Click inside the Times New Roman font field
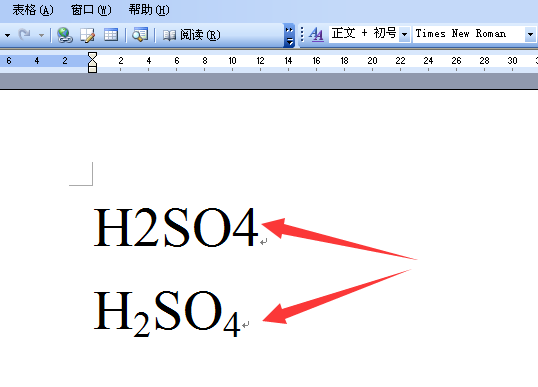The height and width of the screenshot is (387, 538). 469,34
